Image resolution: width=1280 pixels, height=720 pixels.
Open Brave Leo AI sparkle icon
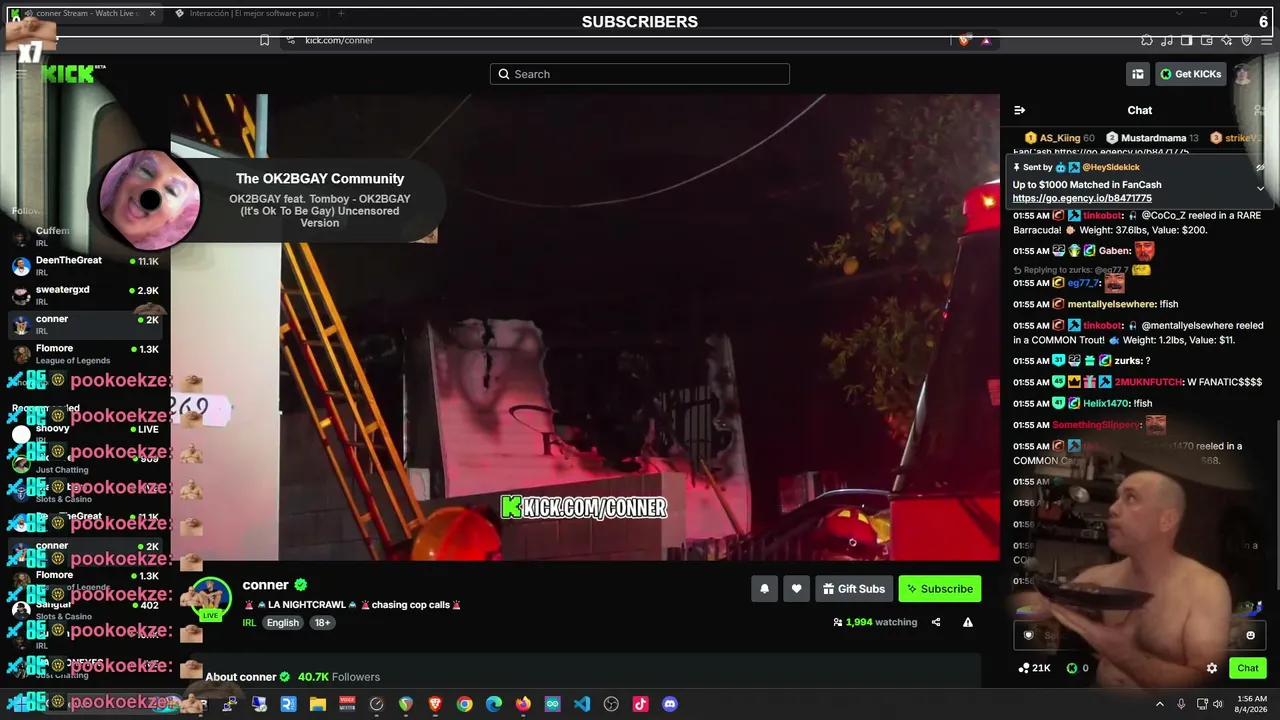(1227, 40)
